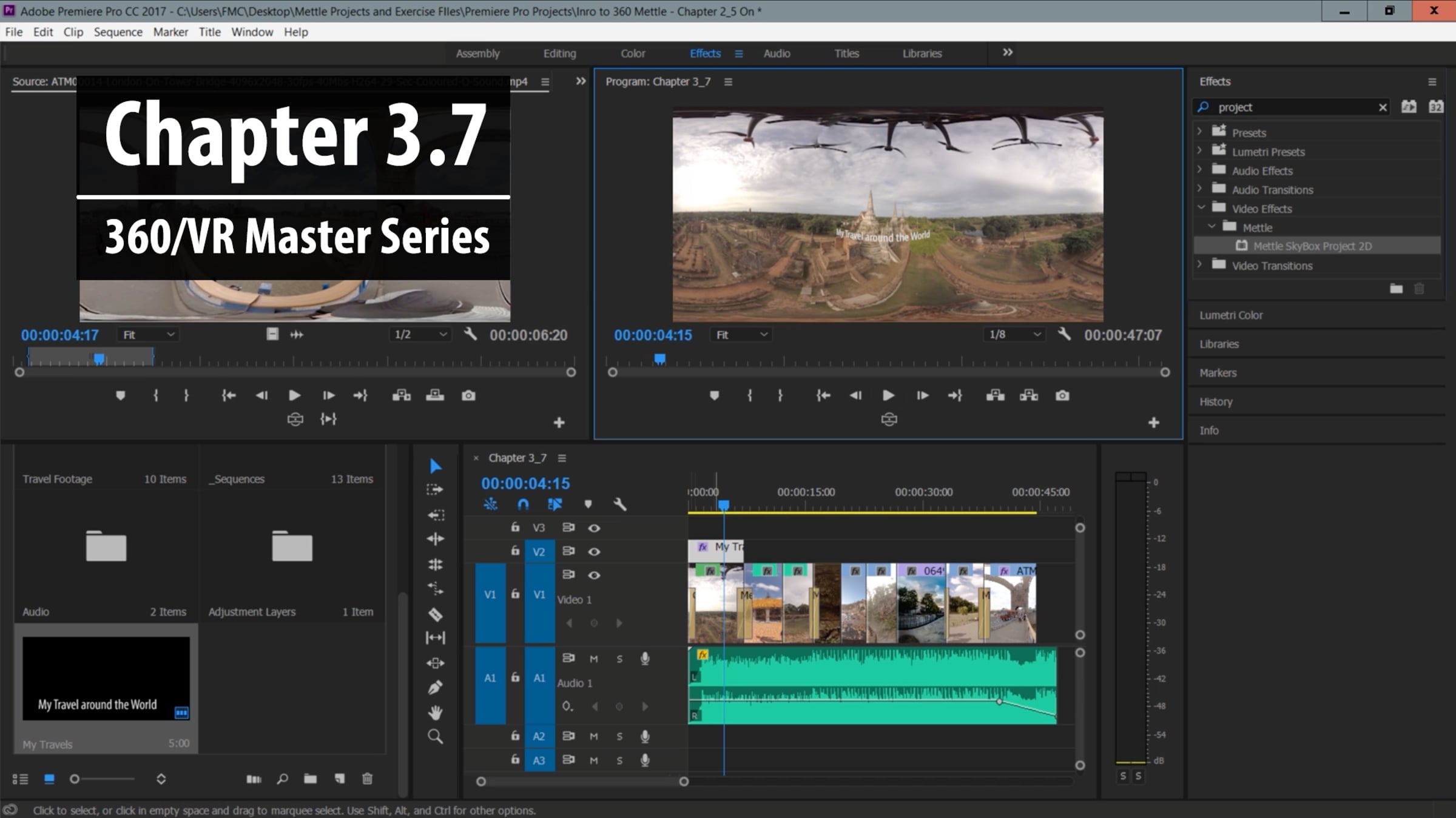
Task: Click the Lift button in Program monitor
Action: [995, 395]
